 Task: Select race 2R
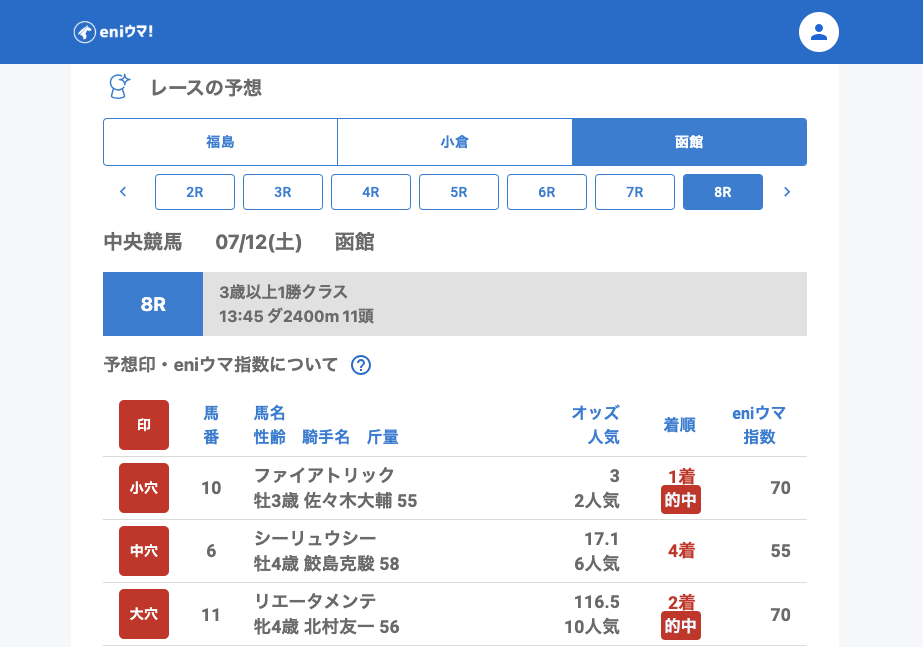coord(195,192)
